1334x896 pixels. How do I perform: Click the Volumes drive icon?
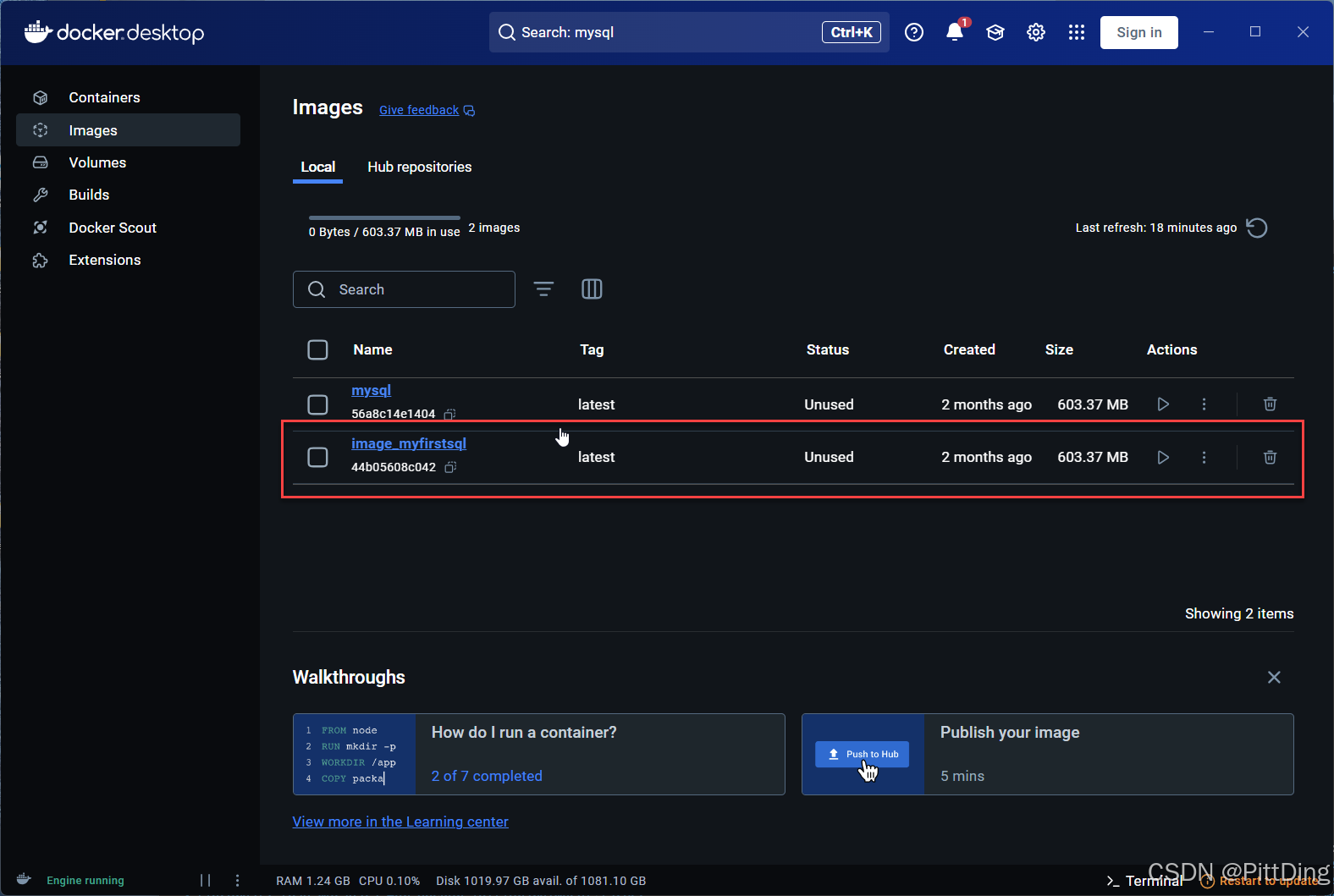point(40,162)
